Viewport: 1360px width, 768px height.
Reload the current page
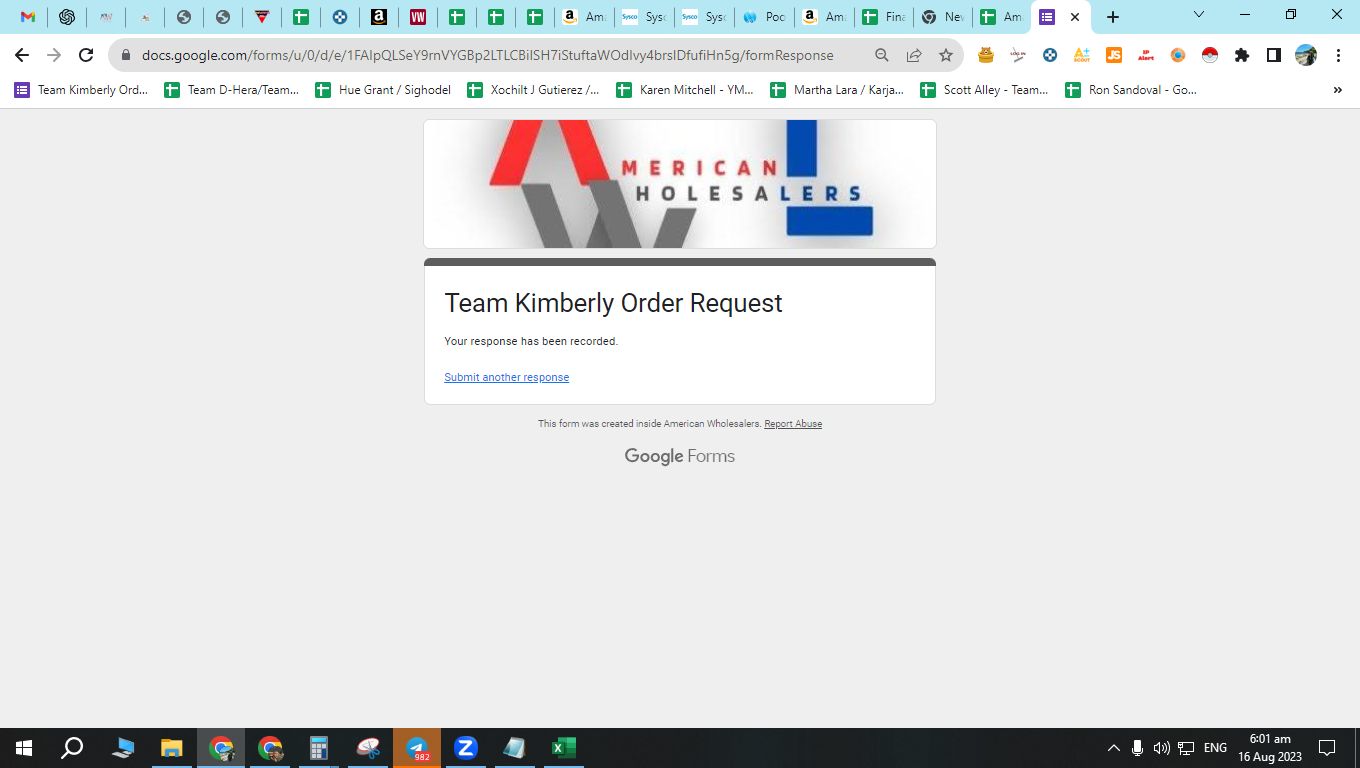coord(86,55)
